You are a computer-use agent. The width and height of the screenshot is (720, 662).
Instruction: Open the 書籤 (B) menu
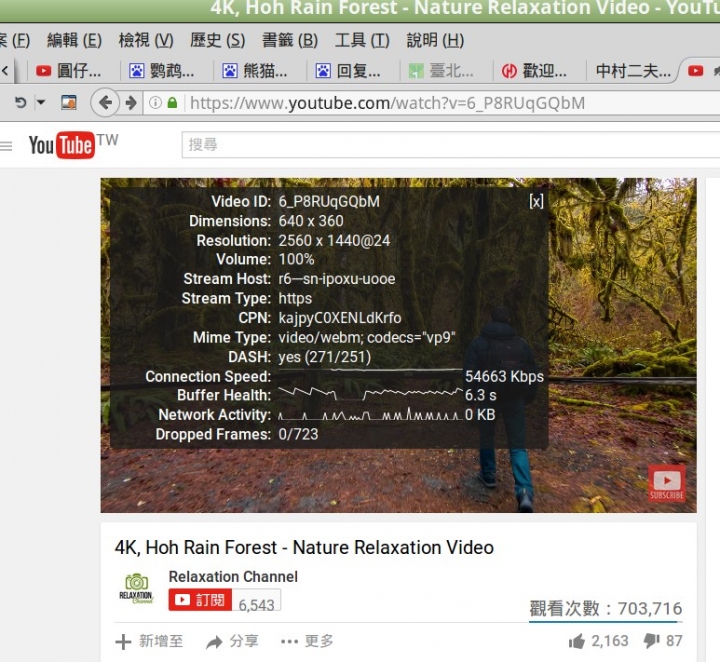pos(290,40)
